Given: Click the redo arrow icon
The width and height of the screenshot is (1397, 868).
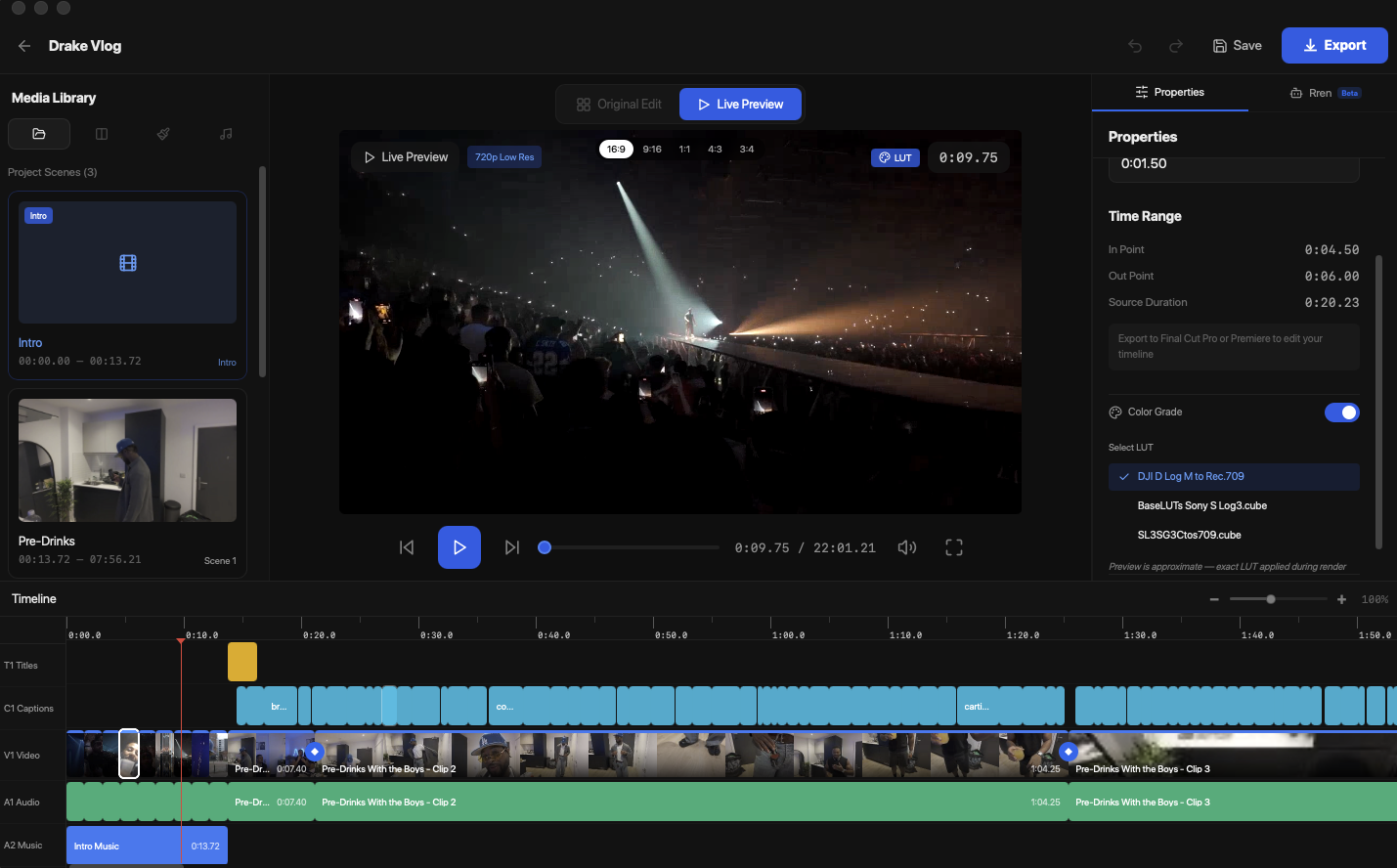Looking at the screenshot, I should tap(1176, 46).
